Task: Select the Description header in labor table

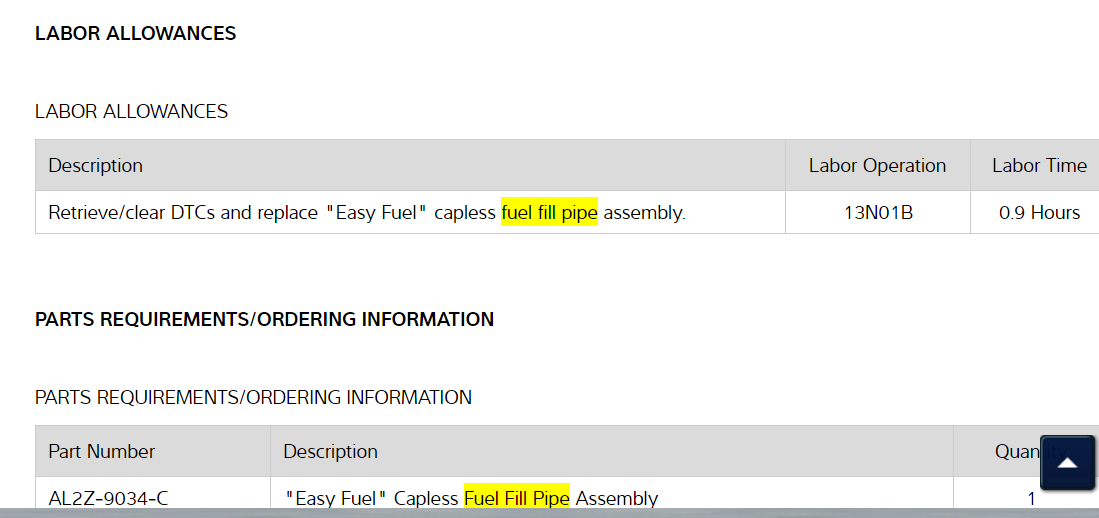Action: (95, 166)
